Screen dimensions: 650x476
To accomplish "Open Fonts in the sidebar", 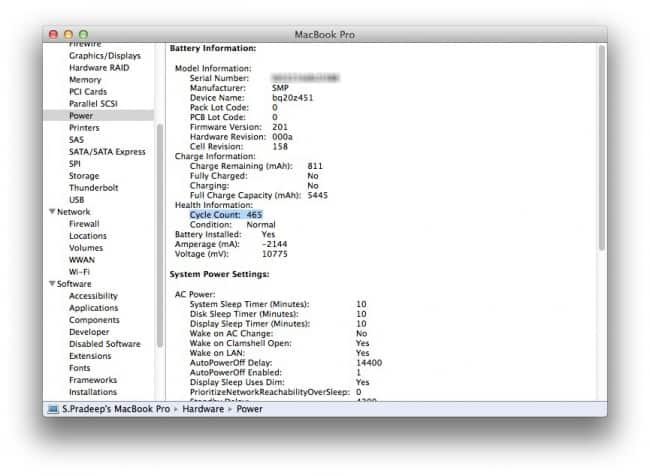I will (79, 368).
